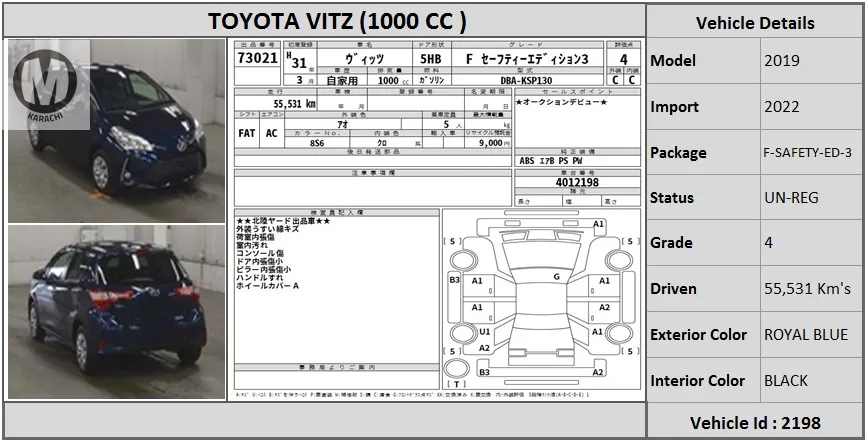Click the Status row label
This screenshot has width=868, height=441.
[x=671, y=198]
